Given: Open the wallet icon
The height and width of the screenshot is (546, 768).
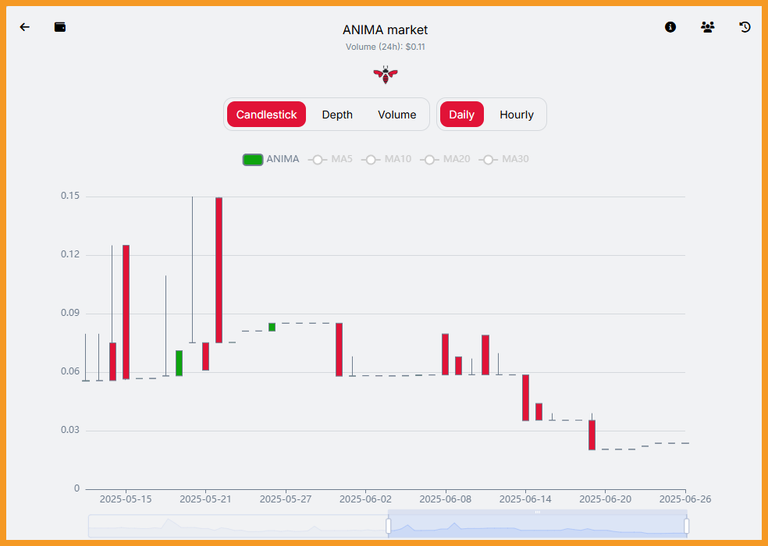Looking at the screenshot, I should point(60,27).
